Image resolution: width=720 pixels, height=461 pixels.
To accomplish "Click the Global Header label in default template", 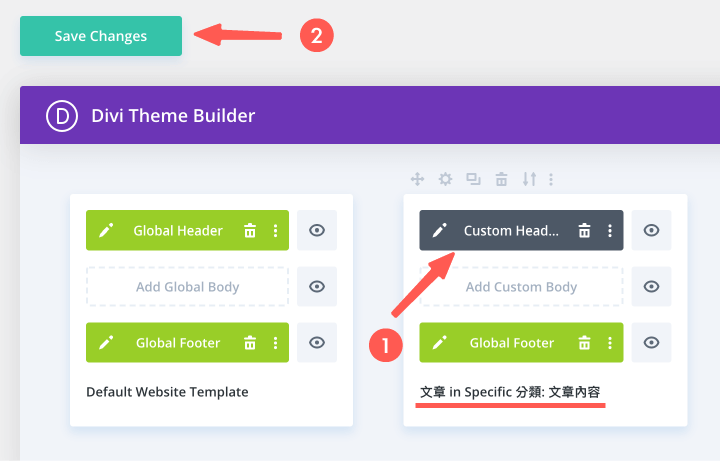I will pos(178,230).
